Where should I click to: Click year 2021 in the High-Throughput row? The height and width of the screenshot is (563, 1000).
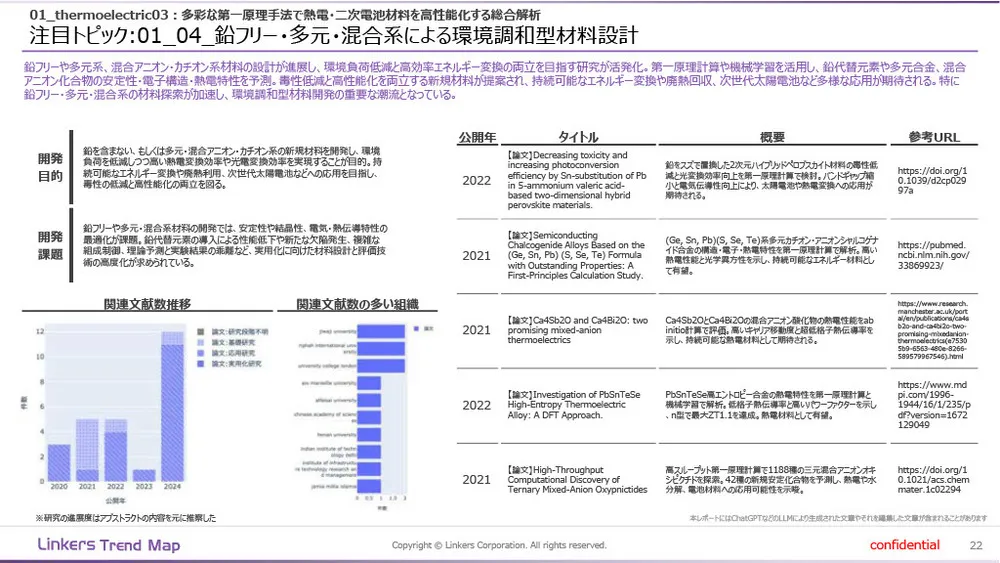coord(476,479)
